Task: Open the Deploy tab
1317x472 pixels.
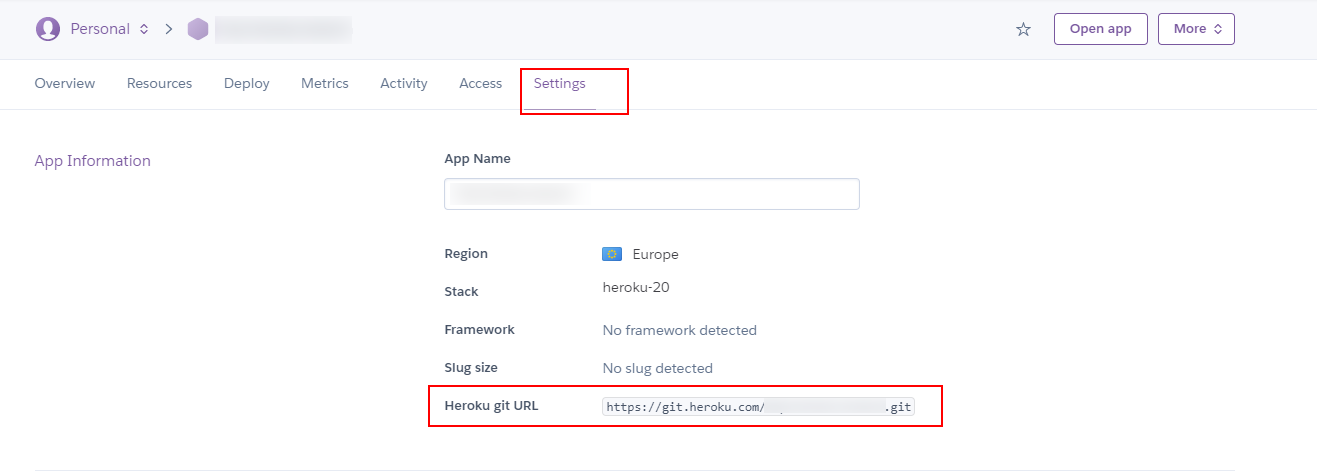Action: [x=247, y=84]
